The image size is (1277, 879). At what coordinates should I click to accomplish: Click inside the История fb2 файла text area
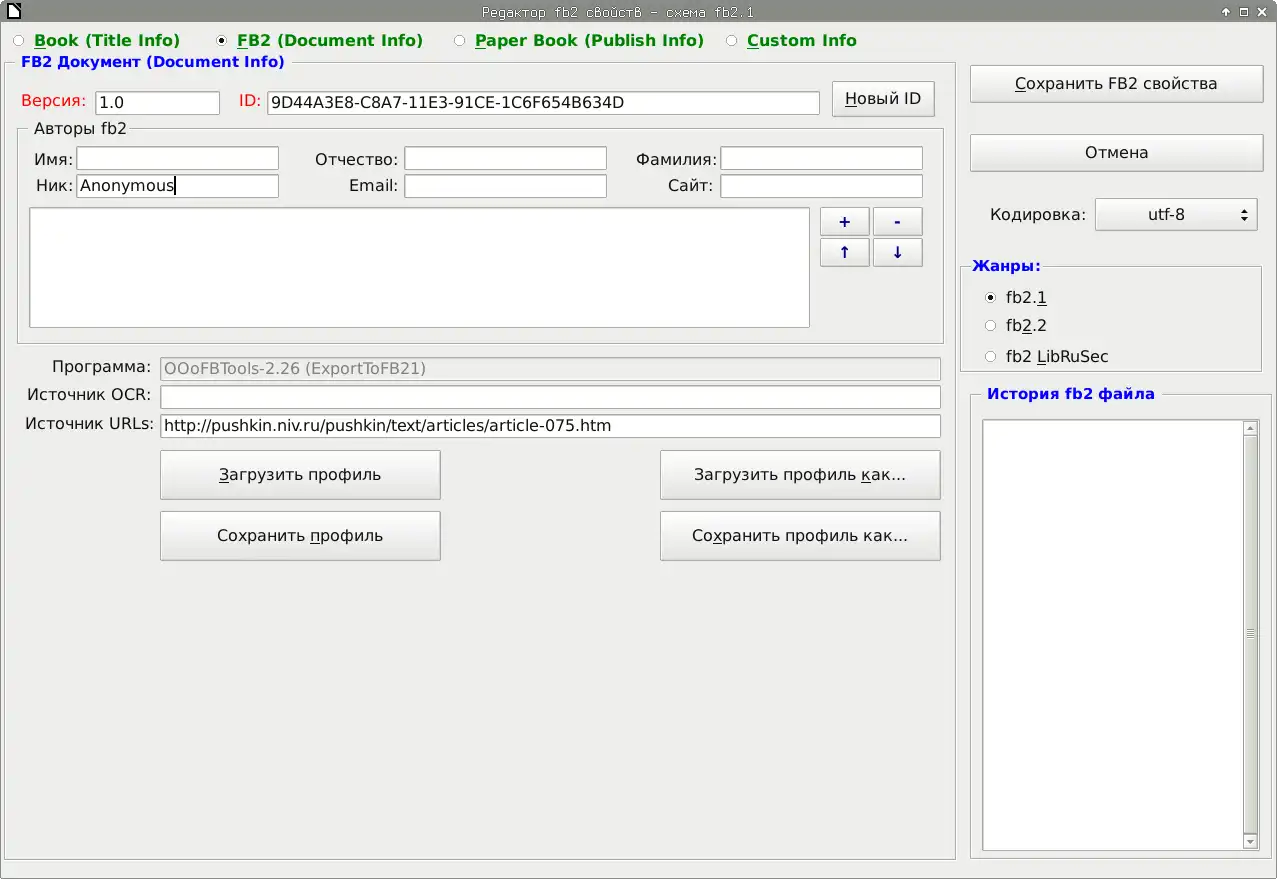[x=1112, y=635]
